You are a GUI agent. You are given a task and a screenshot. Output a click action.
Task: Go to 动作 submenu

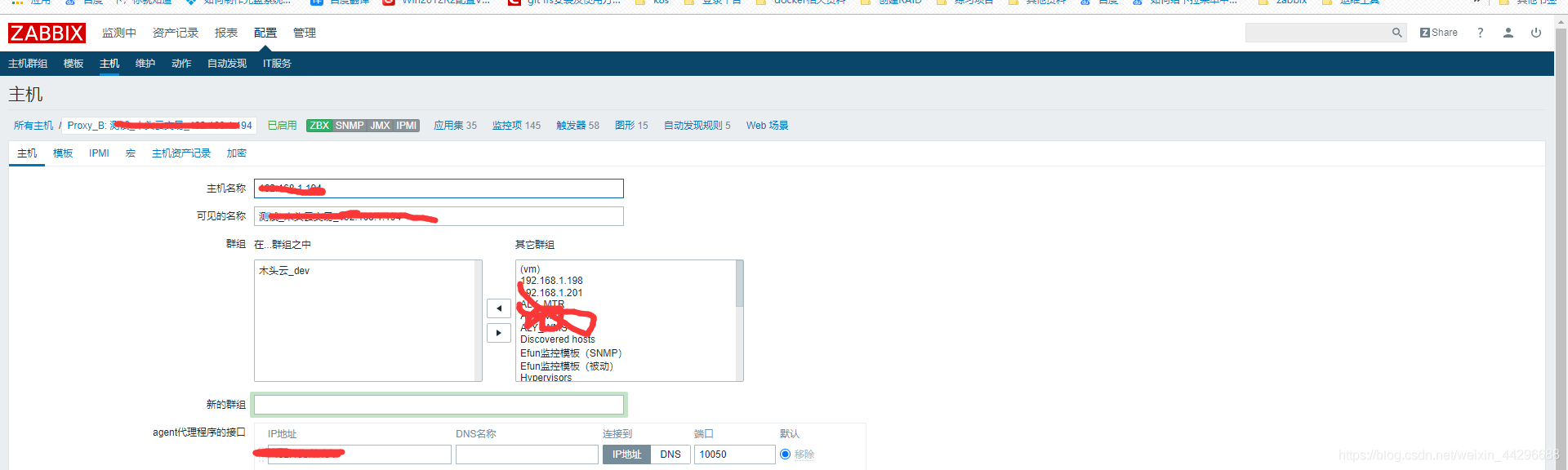pyautogui.click(x=181, y=64)
